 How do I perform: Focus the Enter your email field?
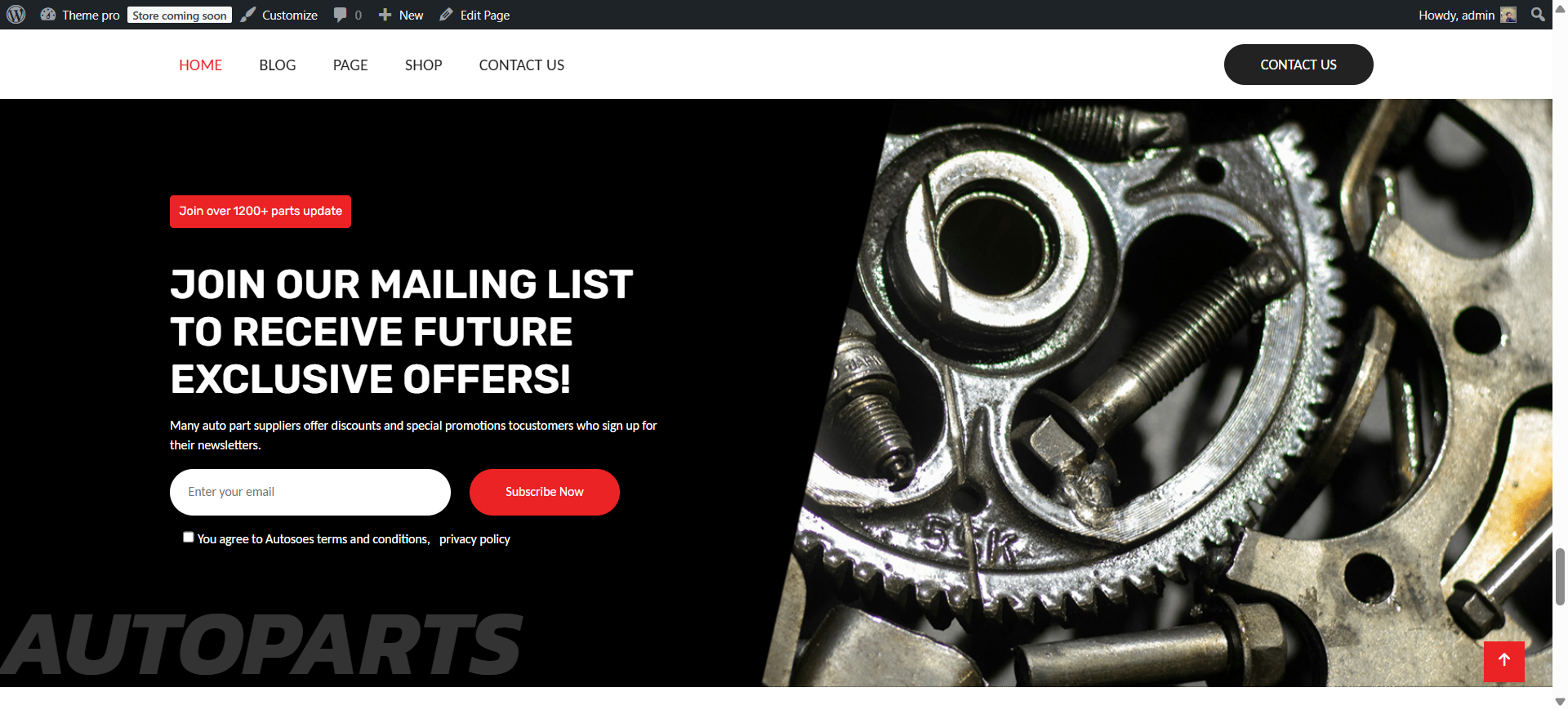[310, 492]
